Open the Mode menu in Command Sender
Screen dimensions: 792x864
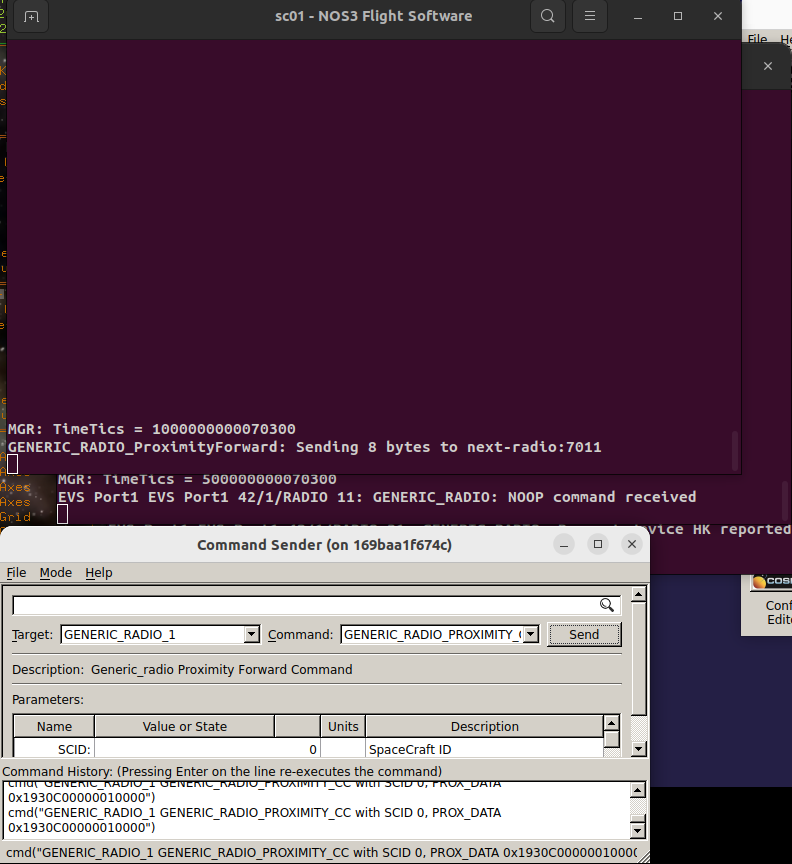[56, 573]
